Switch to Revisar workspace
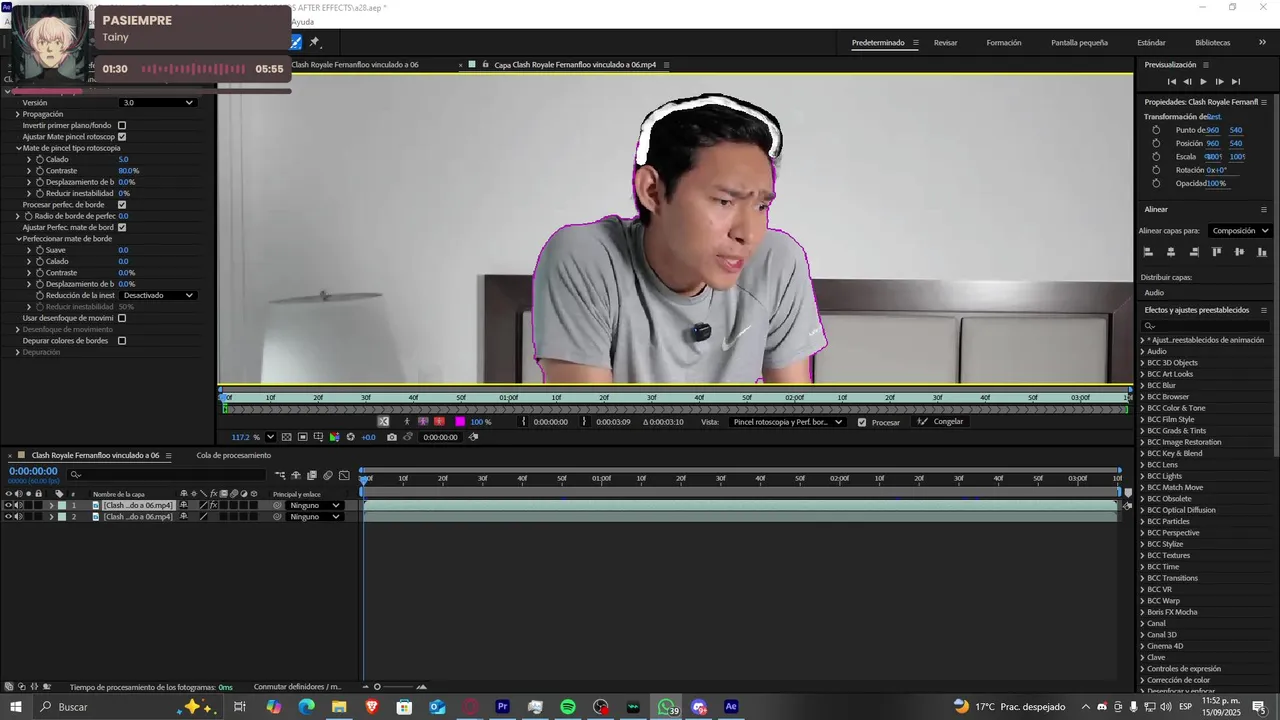Screen dimensions: 1280x720 coord(945,43)
